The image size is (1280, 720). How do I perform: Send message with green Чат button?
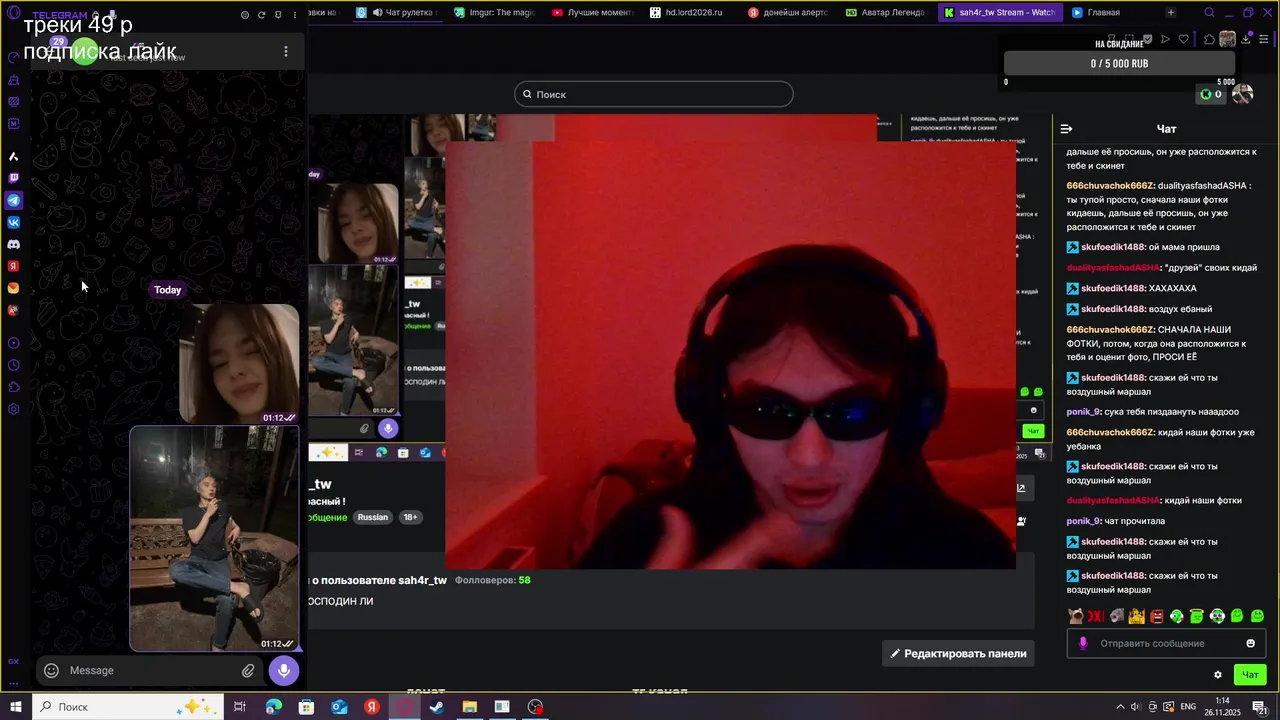tap(1249, 675)
